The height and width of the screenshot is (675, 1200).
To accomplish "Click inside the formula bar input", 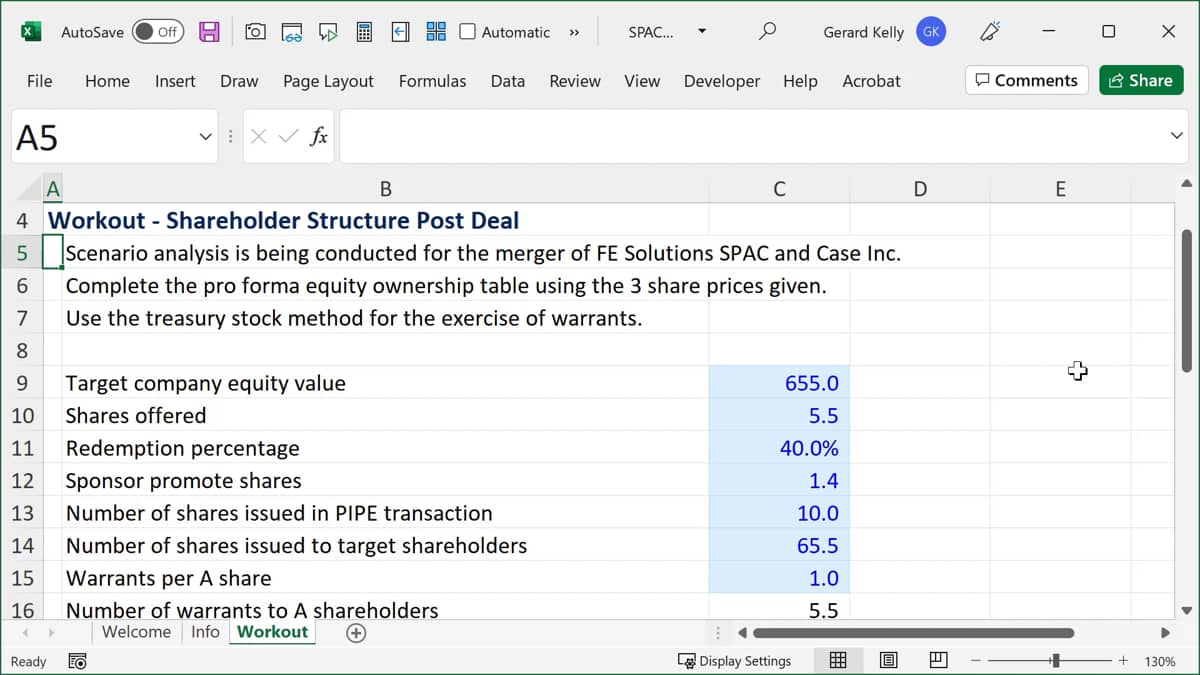I will (750, 137).
